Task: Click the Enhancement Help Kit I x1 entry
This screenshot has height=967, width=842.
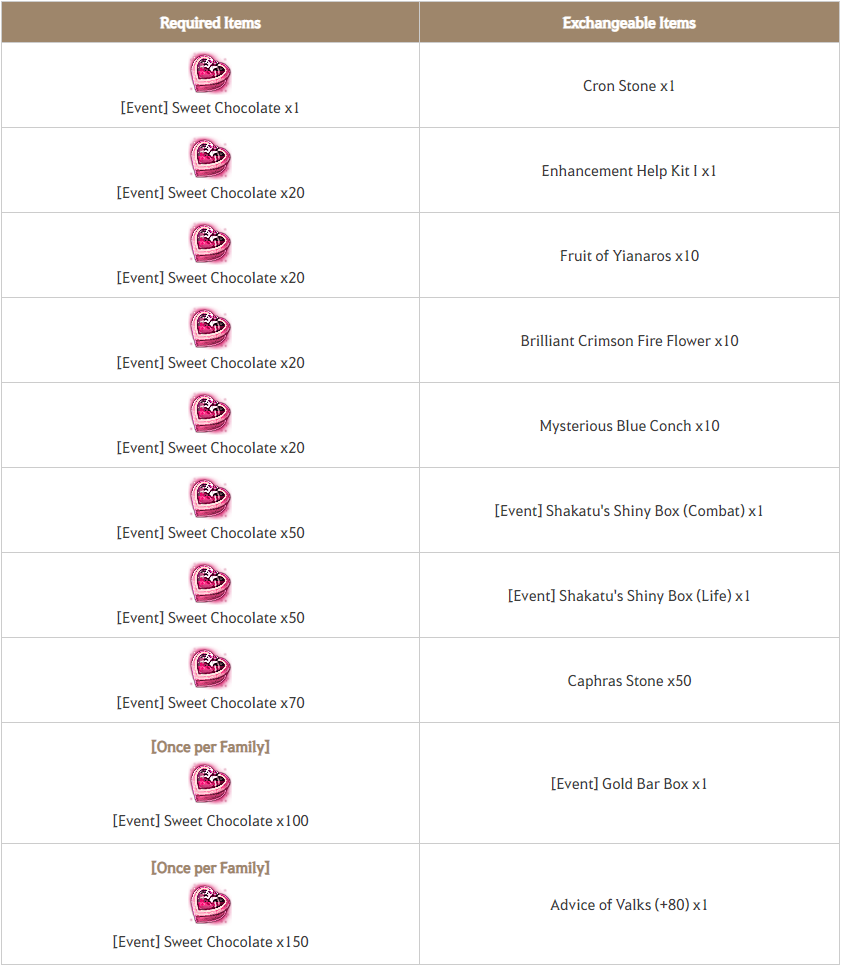Action: click(629, 171)
